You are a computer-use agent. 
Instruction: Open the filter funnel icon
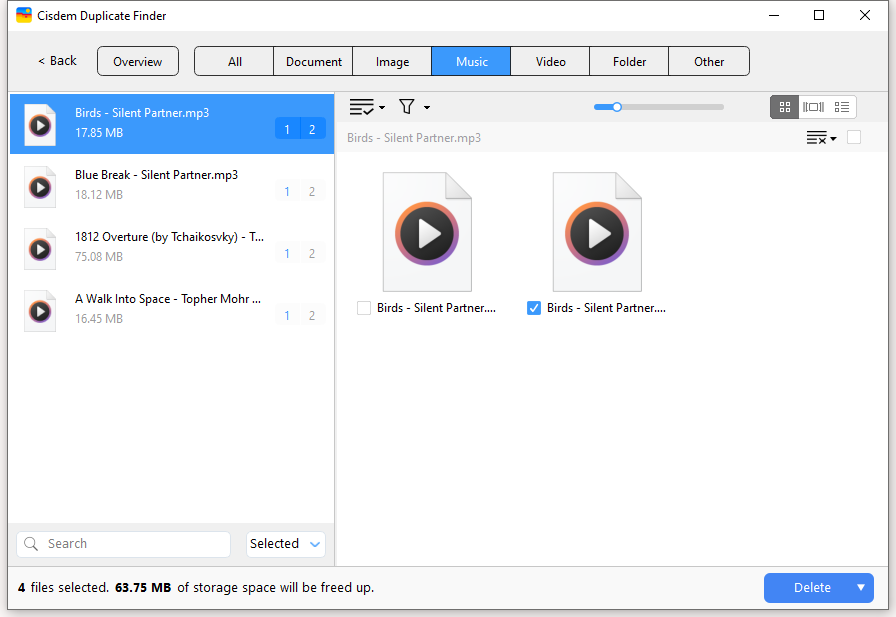tap(407, 107)
